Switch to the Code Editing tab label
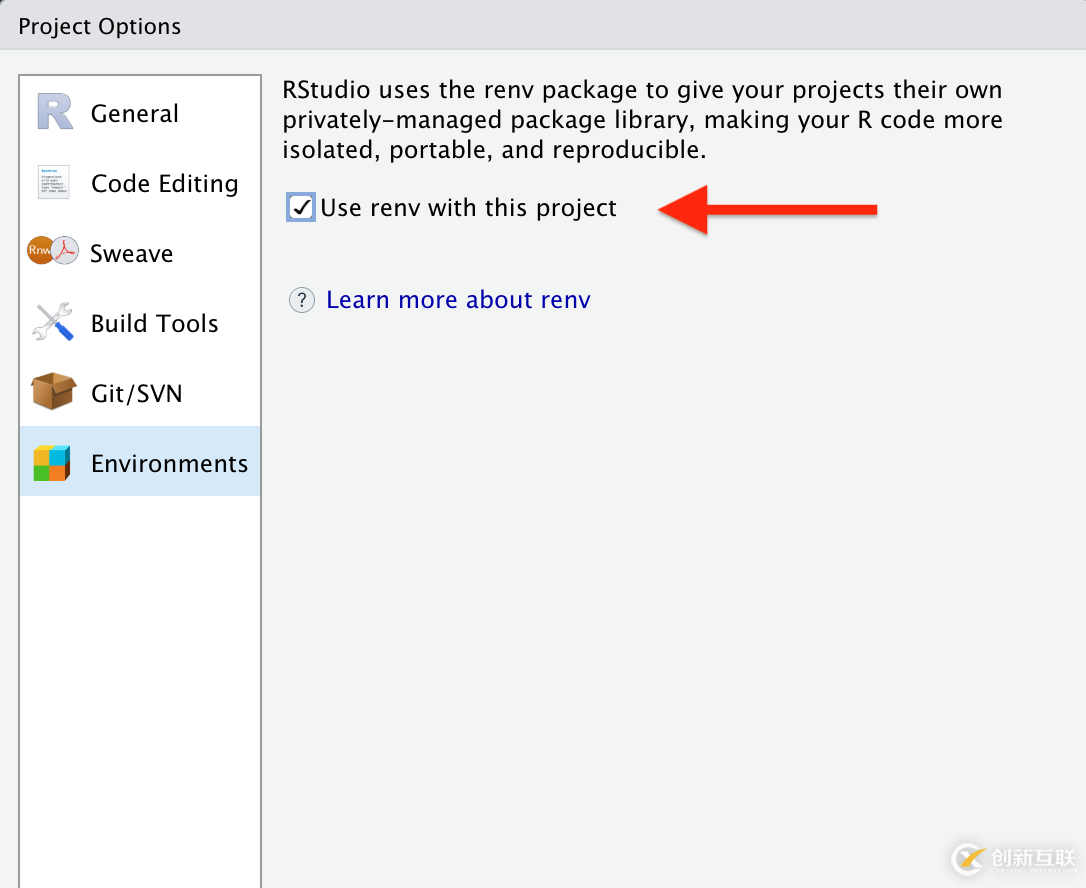The height and width of the screenshot is (888, 1086). coord(165,184)
